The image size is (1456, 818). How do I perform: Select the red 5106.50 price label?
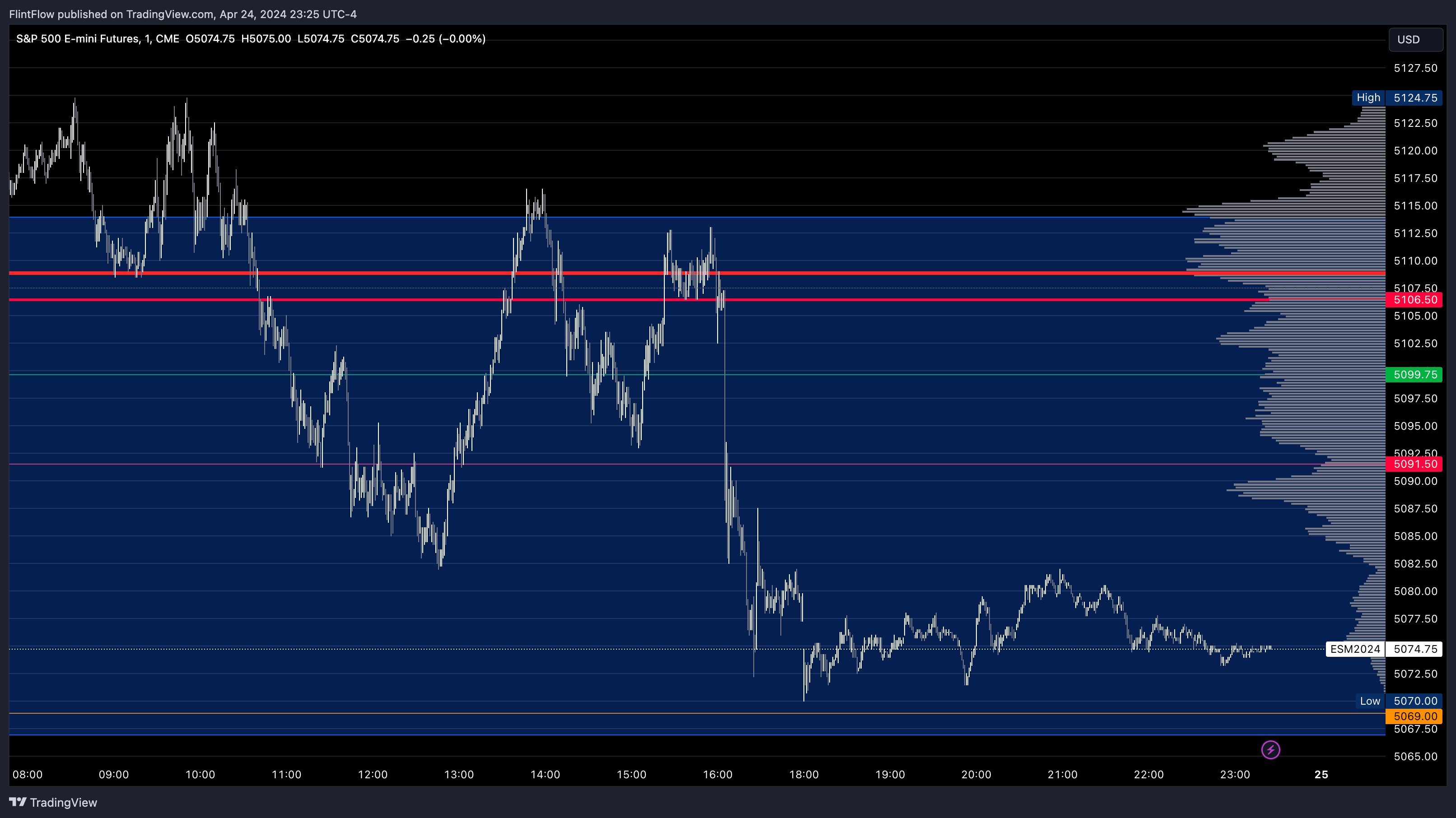tap(1415, 300)
